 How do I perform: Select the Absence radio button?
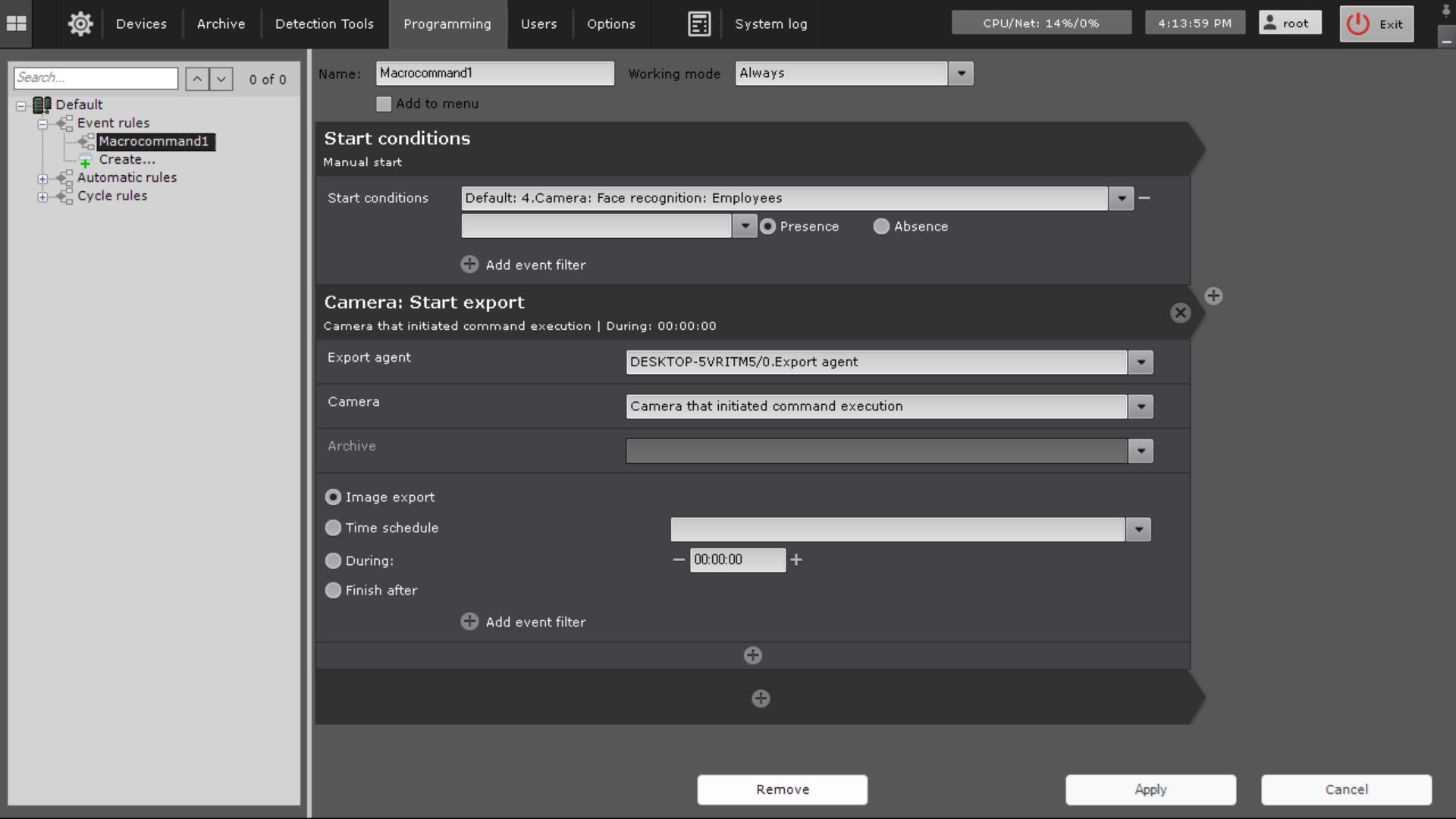pyautogui.click(x=881, y=226)
